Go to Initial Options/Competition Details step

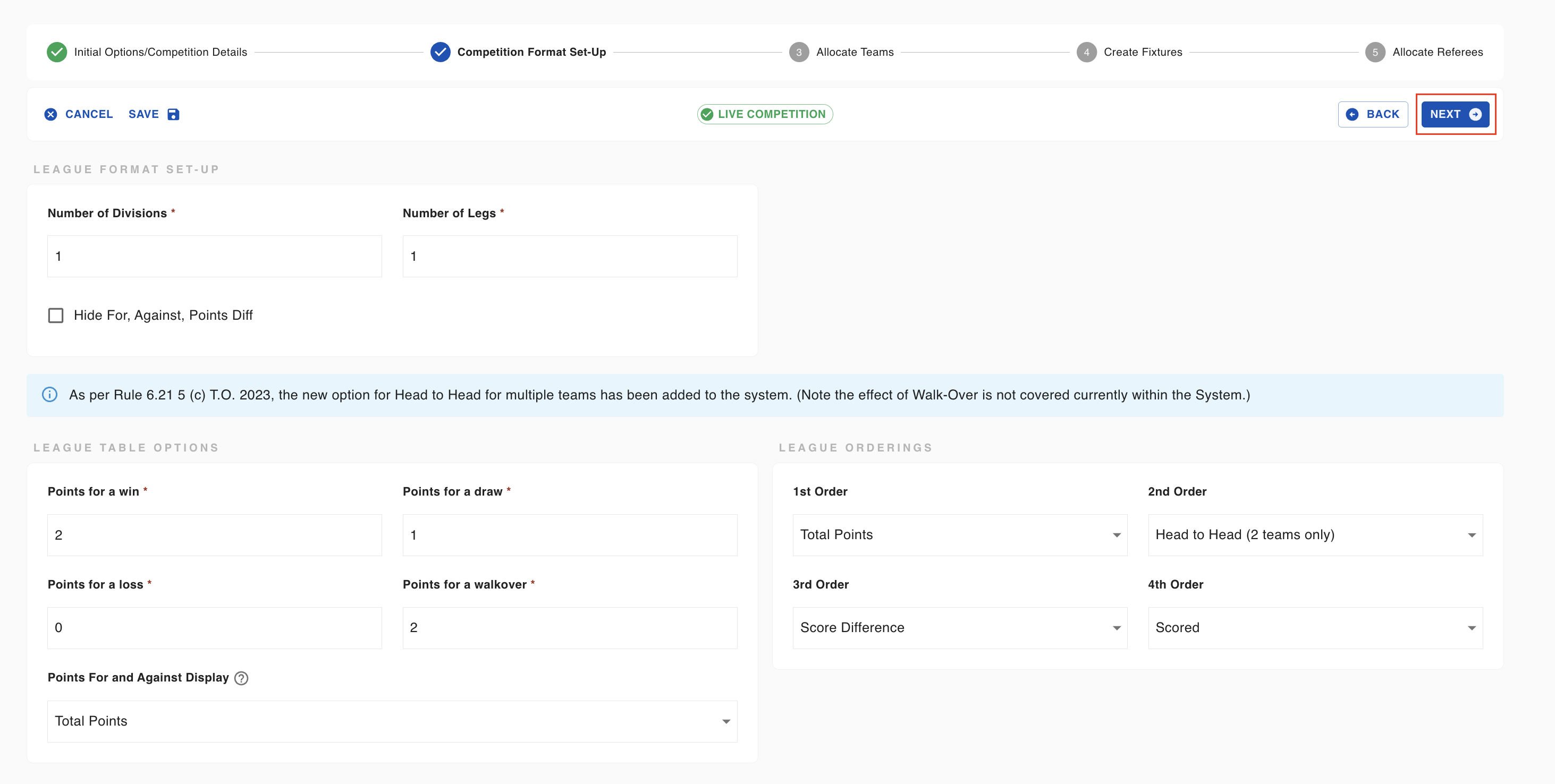(160, 52)
